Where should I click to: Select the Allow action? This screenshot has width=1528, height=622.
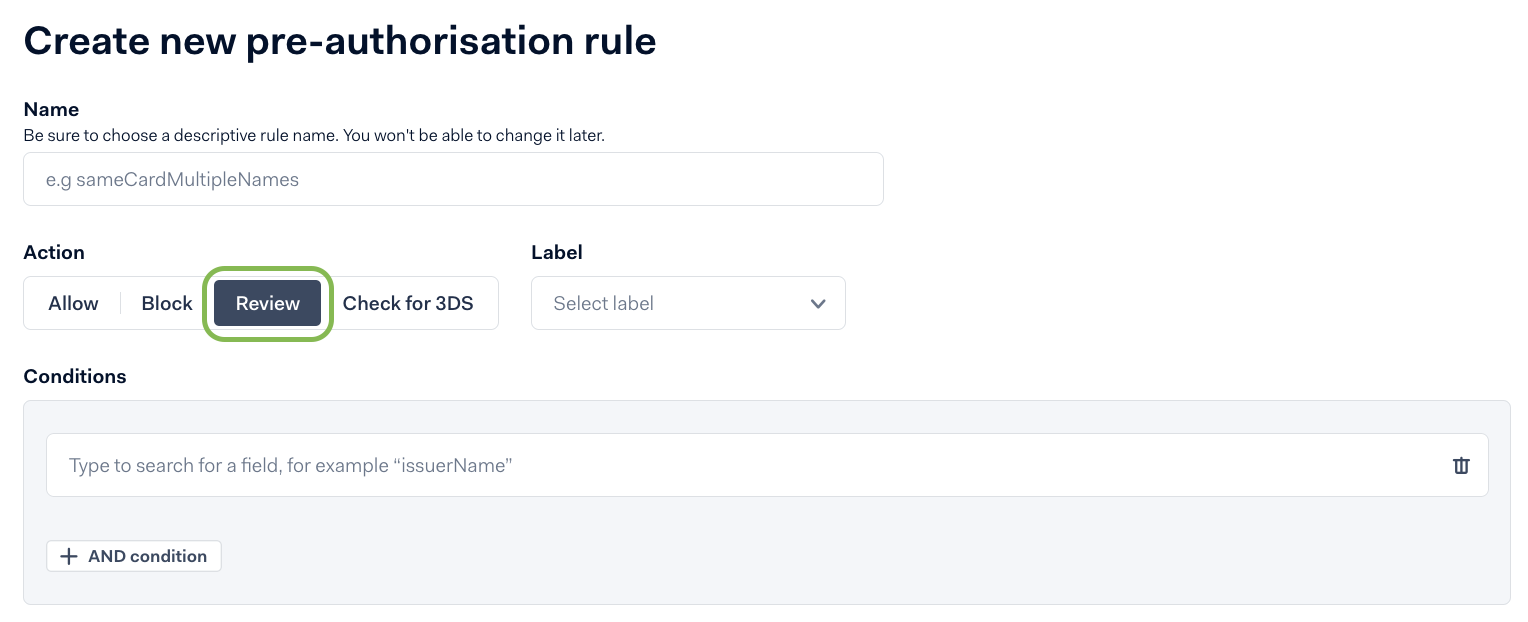(x=74, y=303)
